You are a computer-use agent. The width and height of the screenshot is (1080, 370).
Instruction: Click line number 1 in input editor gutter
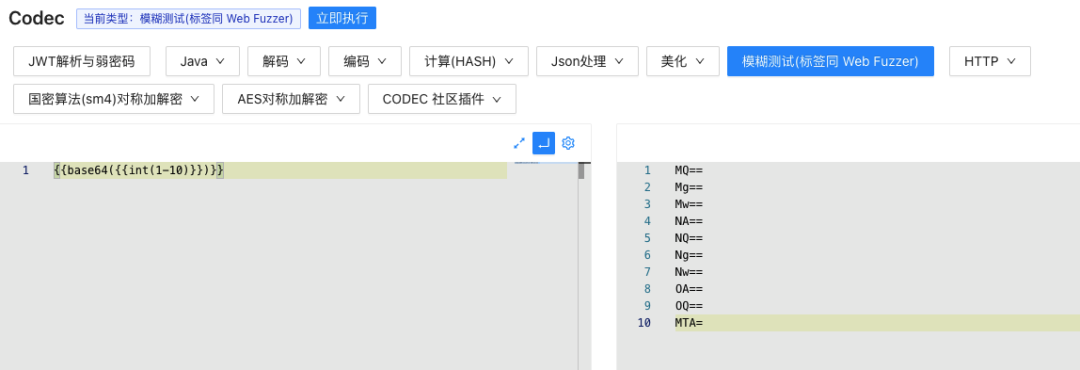pyautogui.click(x=25, y=170)
